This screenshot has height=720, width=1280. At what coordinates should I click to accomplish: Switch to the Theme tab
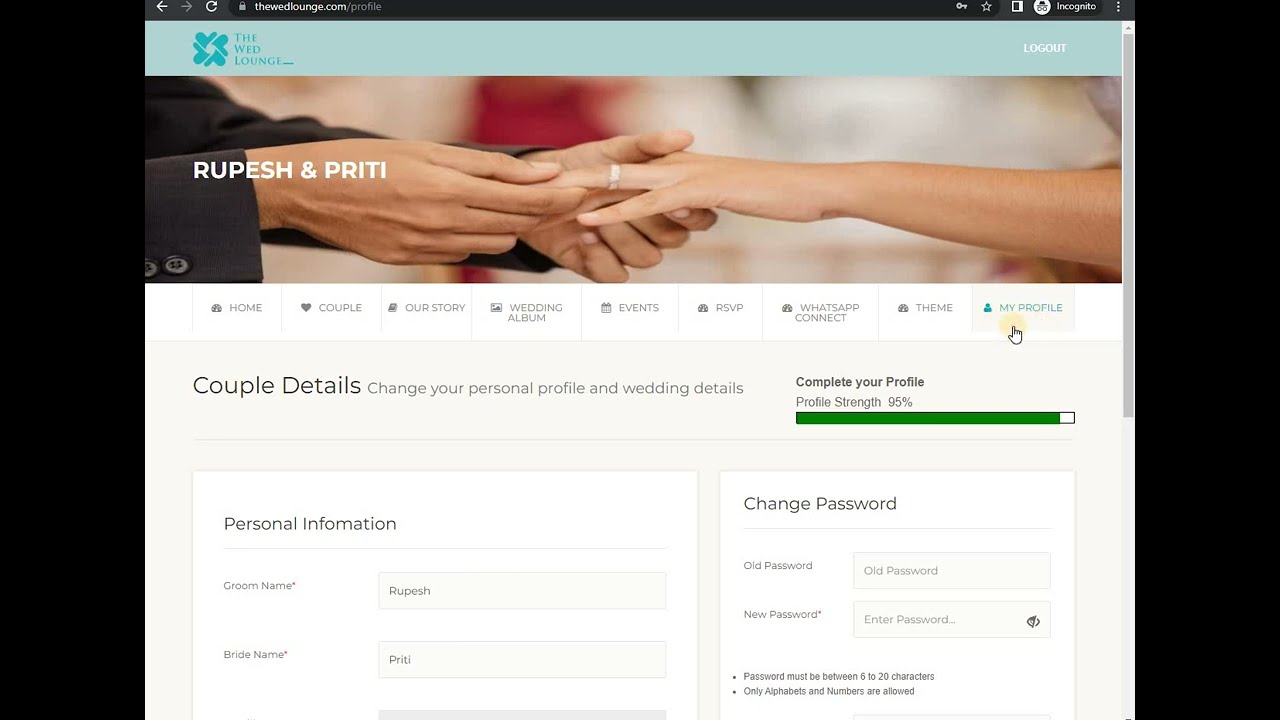pos(925,308)
